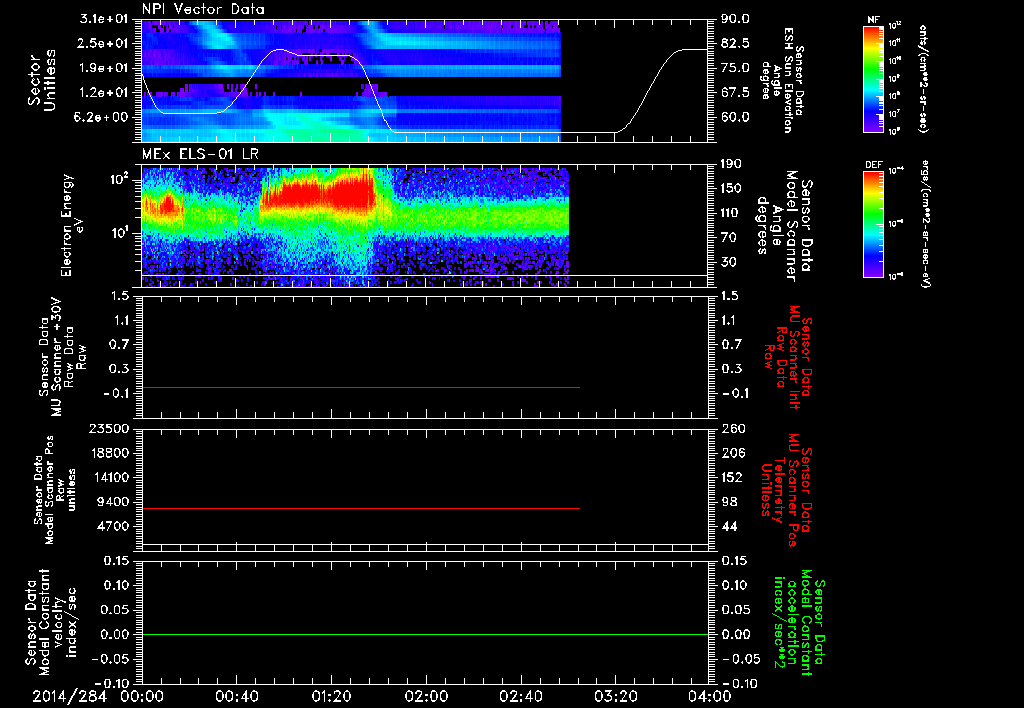Viewport: 1024px width, 708px height.
Task: Click the "Model Scanner Pos Raw unitless" axis title
Action: pos(54,490)
